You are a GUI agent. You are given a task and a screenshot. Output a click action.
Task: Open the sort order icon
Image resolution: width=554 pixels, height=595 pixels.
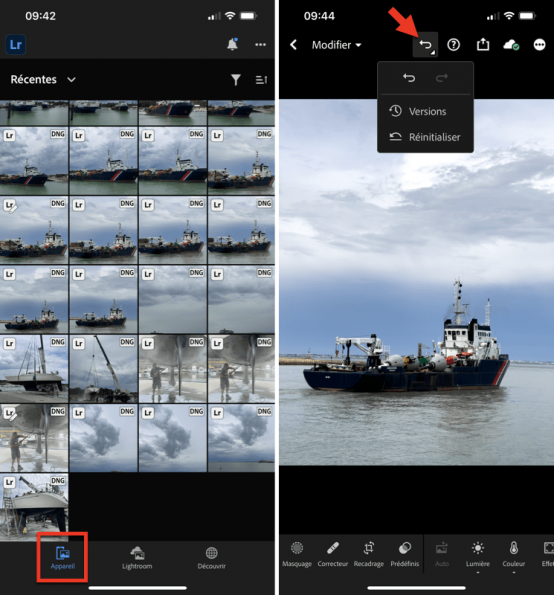point(261,80)
